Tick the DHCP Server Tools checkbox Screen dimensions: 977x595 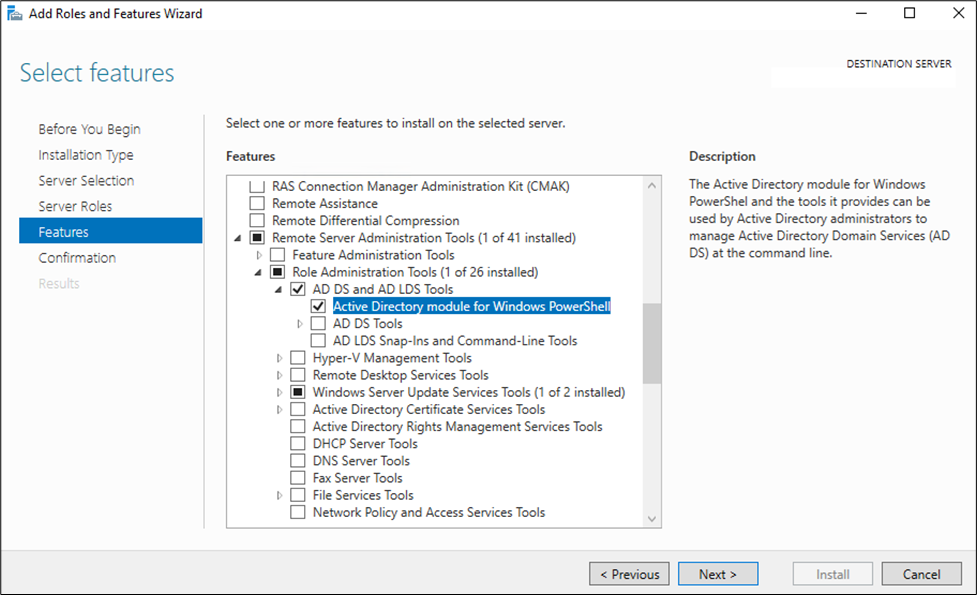tap(298, 444)
